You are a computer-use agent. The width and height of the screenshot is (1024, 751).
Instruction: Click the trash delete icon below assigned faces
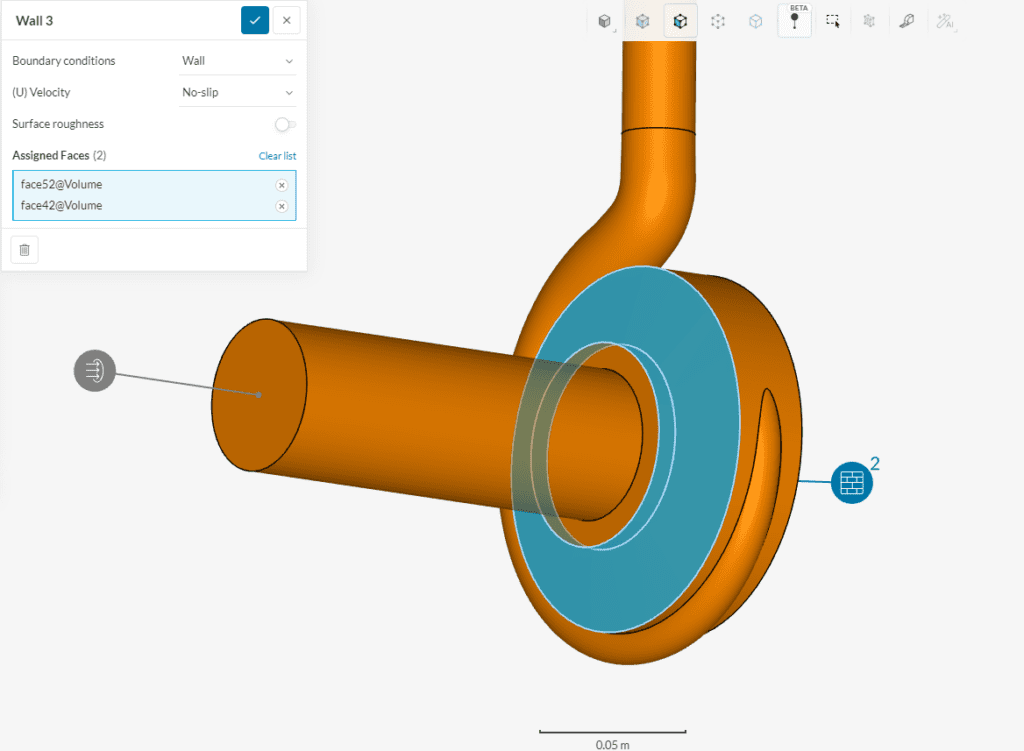[24, 249]
